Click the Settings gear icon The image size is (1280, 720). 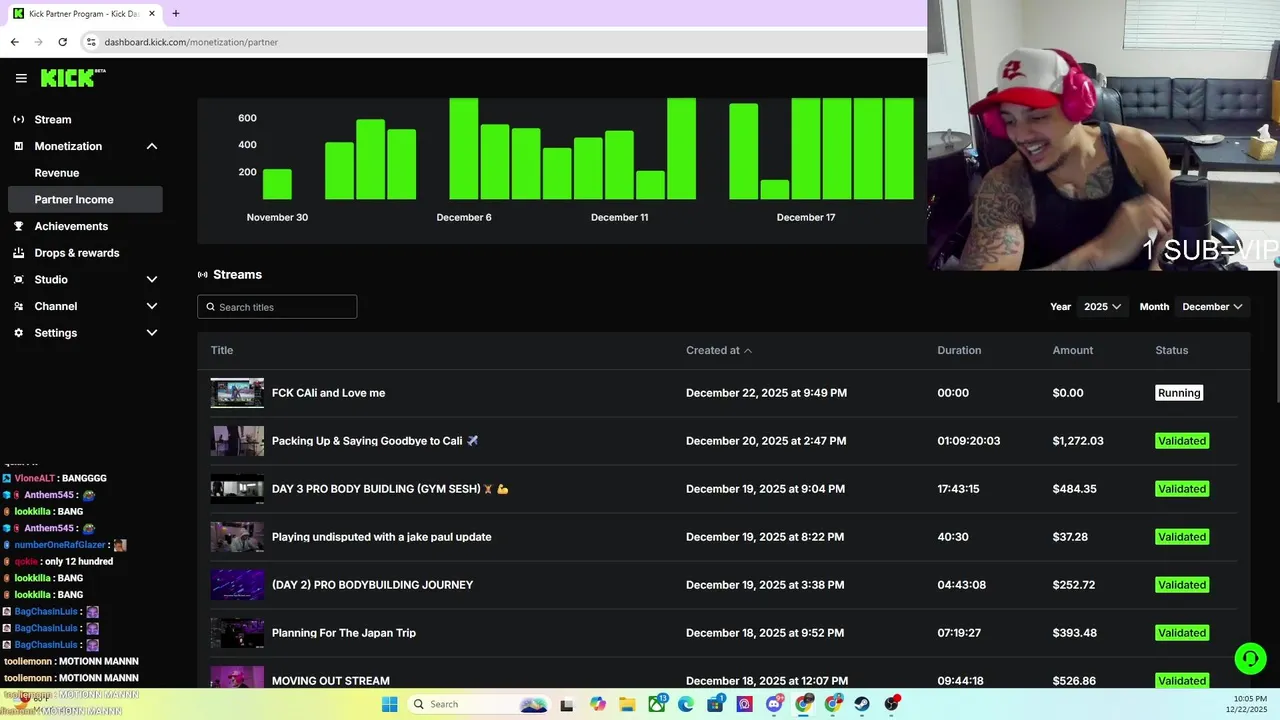click(x=18, y=333)
